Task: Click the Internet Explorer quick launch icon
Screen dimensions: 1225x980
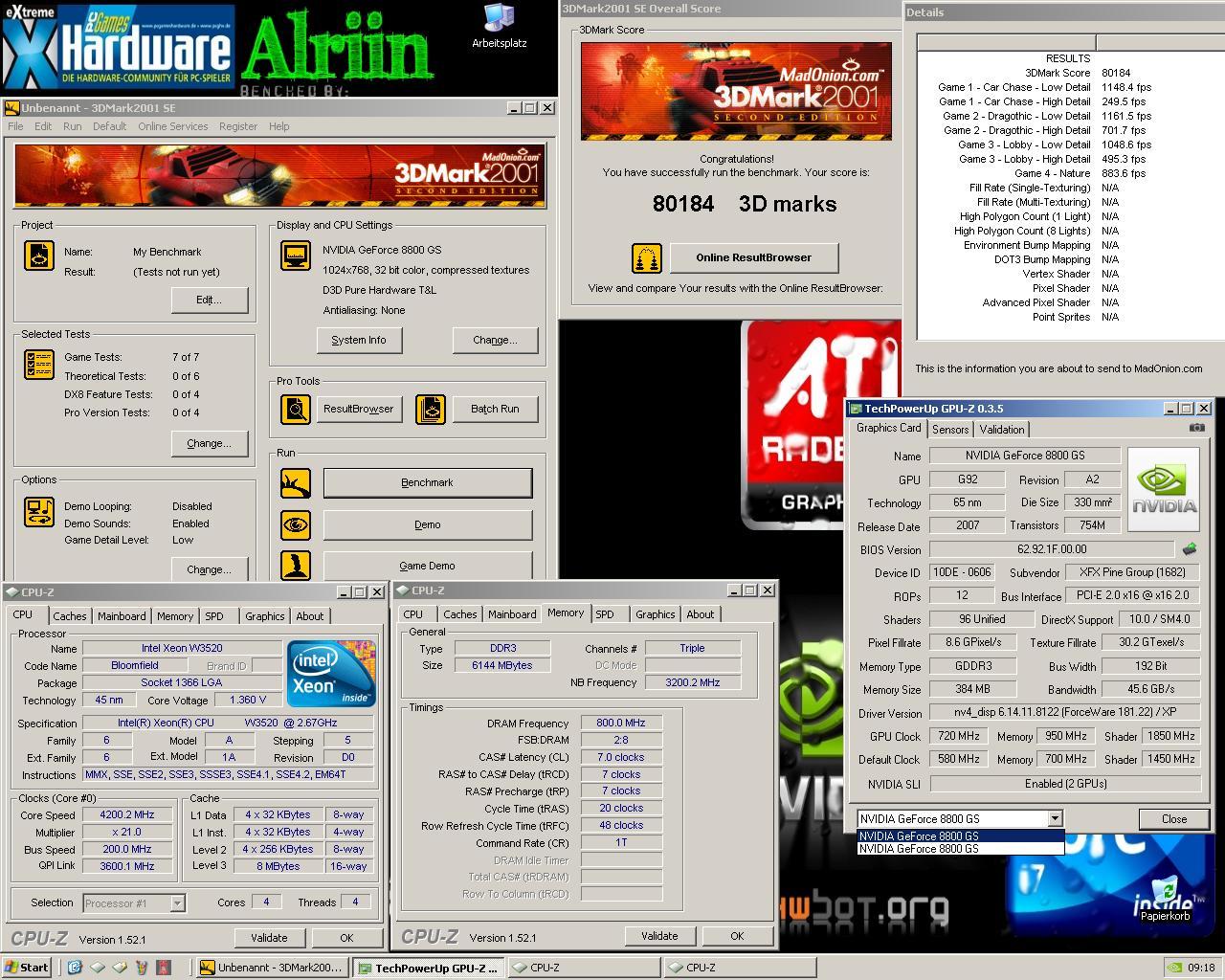Action: (75, 968)
